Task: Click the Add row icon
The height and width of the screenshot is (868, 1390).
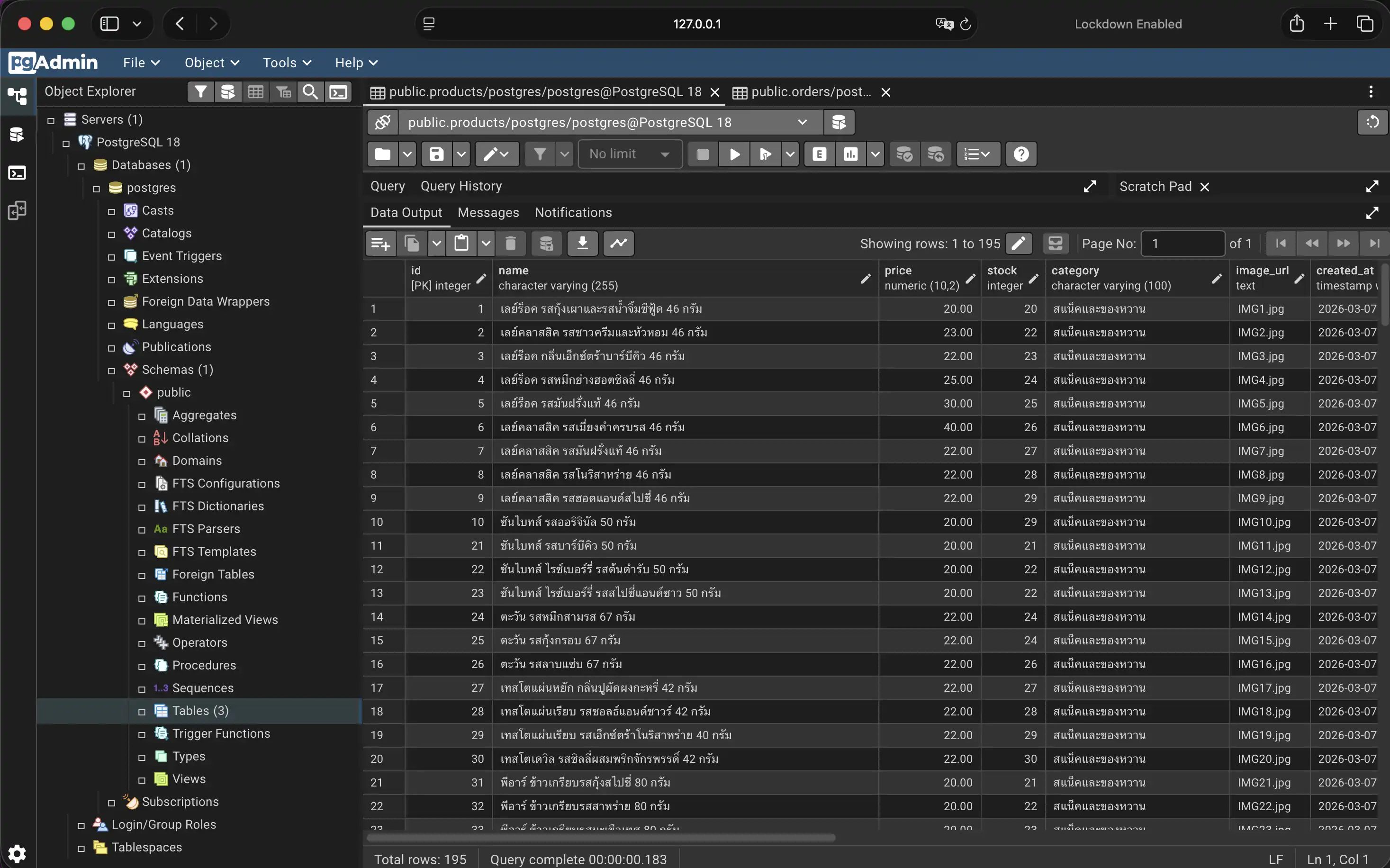Action: click(380, 244)
